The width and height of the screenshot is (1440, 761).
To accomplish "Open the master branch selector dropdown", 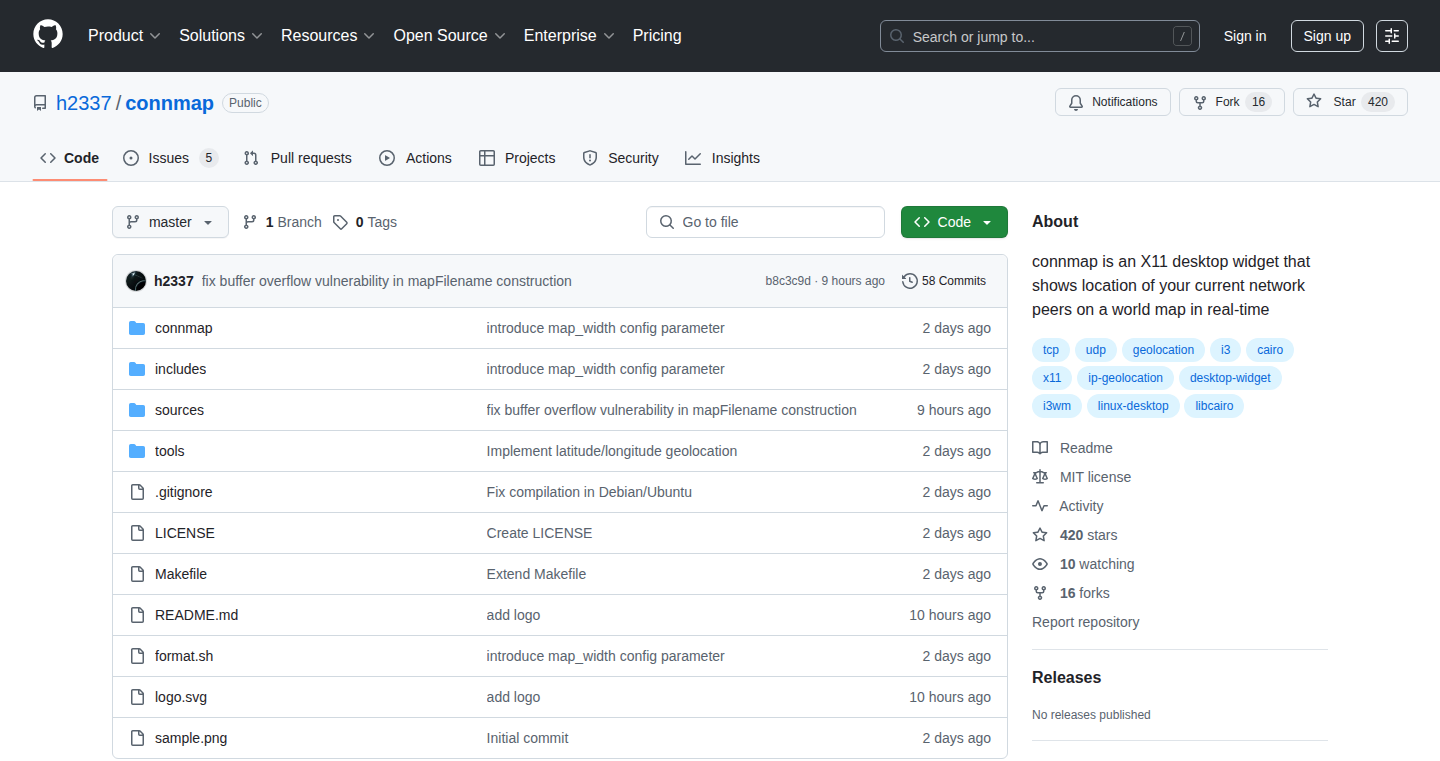I will (170, 222).
